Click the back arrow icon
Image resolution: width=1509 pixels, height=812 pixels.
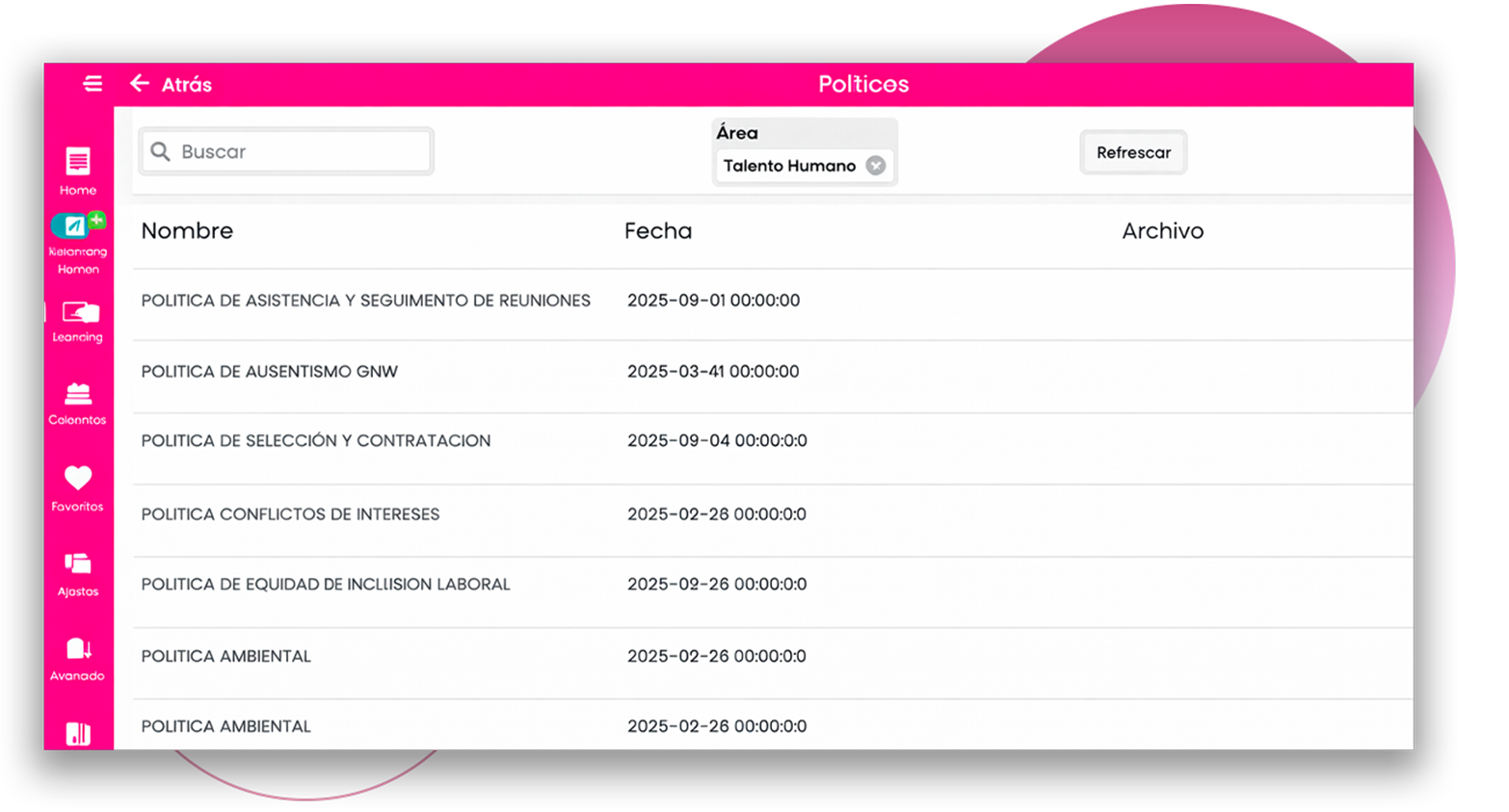pos(140,84)
